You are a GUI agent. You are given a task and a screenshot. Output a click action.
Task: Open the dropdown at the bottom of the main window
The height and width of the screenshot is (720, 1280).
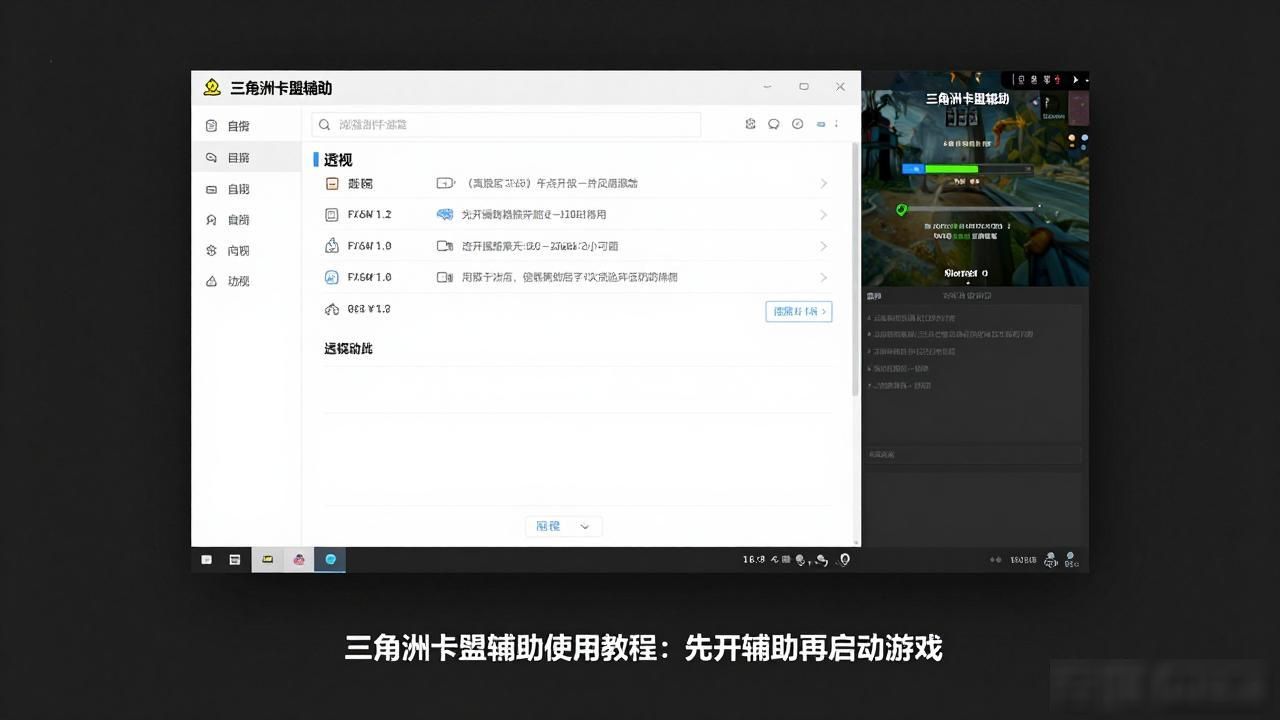click(563, 526)
